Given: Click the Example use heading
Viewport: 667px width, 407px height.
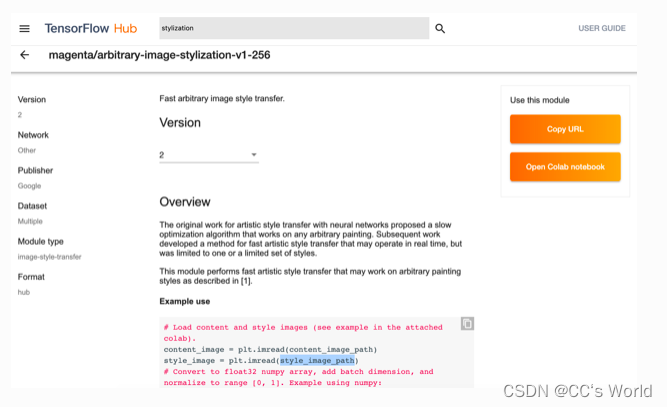Looking at the screenshot, I should point(185,301).
